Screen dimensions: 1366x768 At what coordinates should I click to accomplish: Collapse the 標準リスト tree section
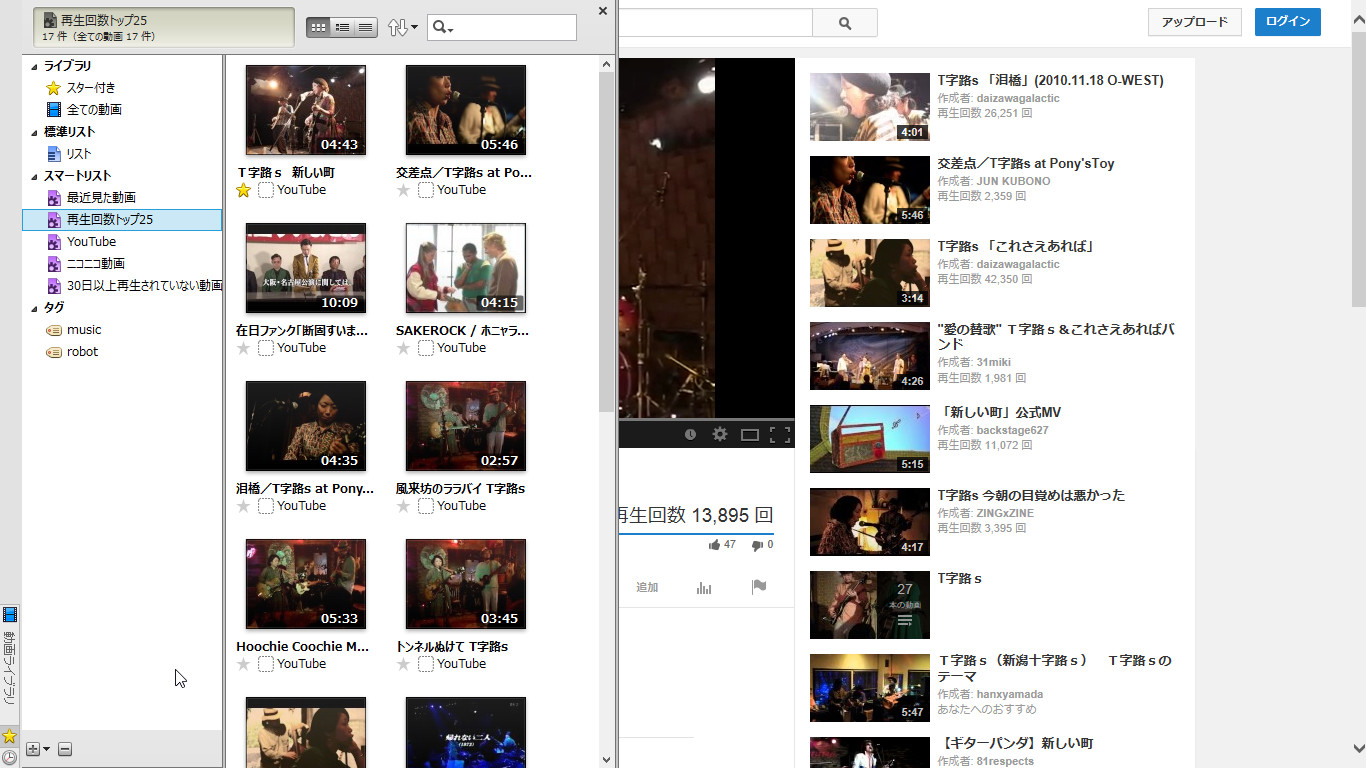click(35, 132)
